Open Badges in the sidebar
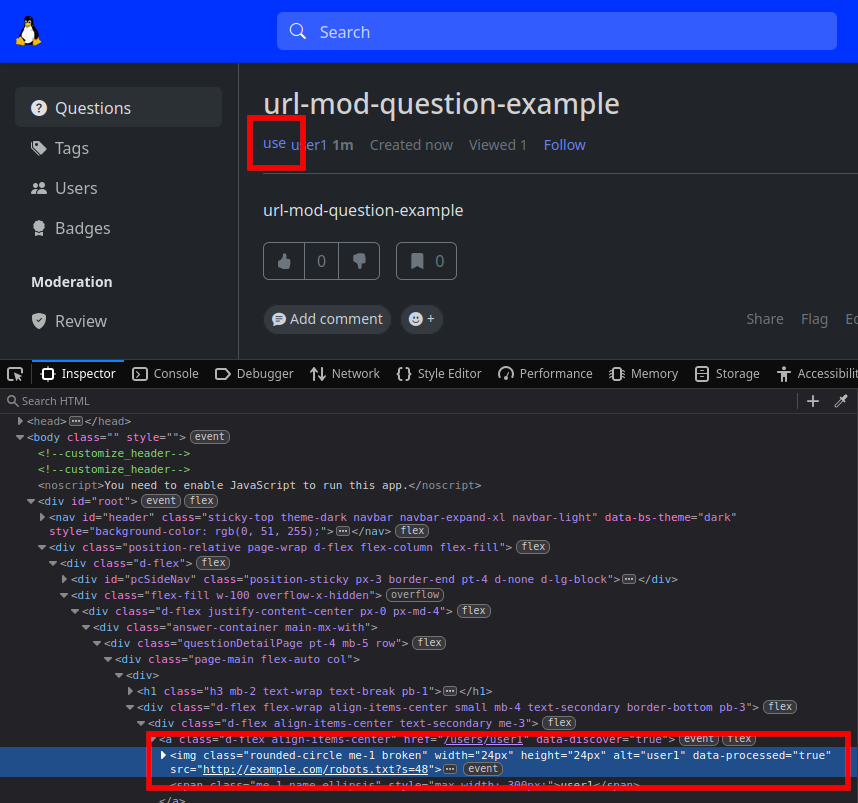 [x=118, y=228]
